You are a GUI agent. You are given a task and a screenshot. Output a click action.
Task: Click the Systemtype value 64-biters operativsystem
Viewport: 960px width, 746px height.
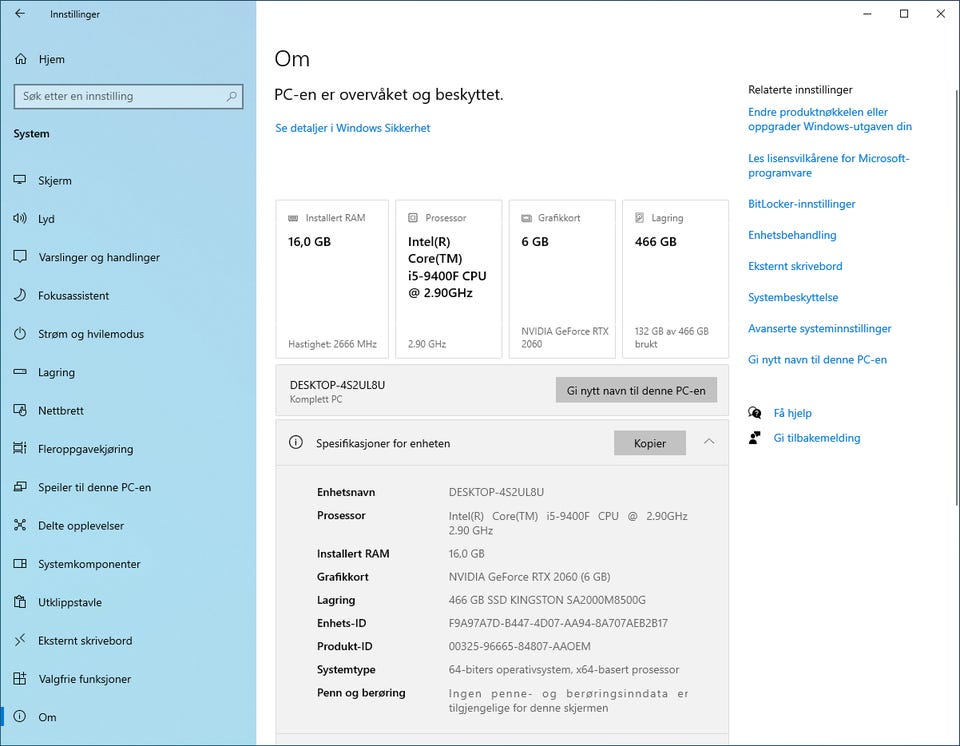coord(564,669)
